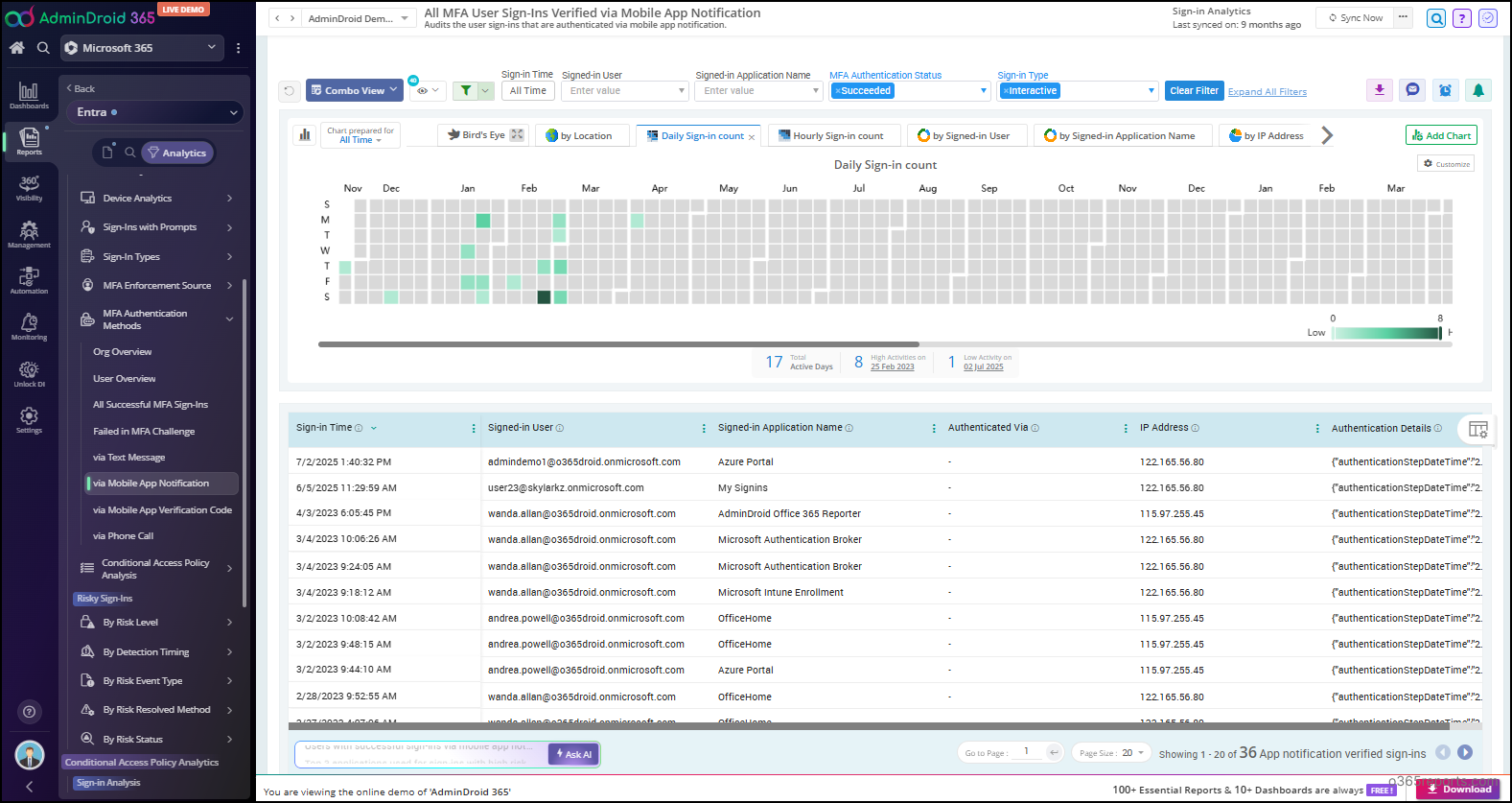
Task: Open the Automation sidebar section
Action: click(29, 280)
